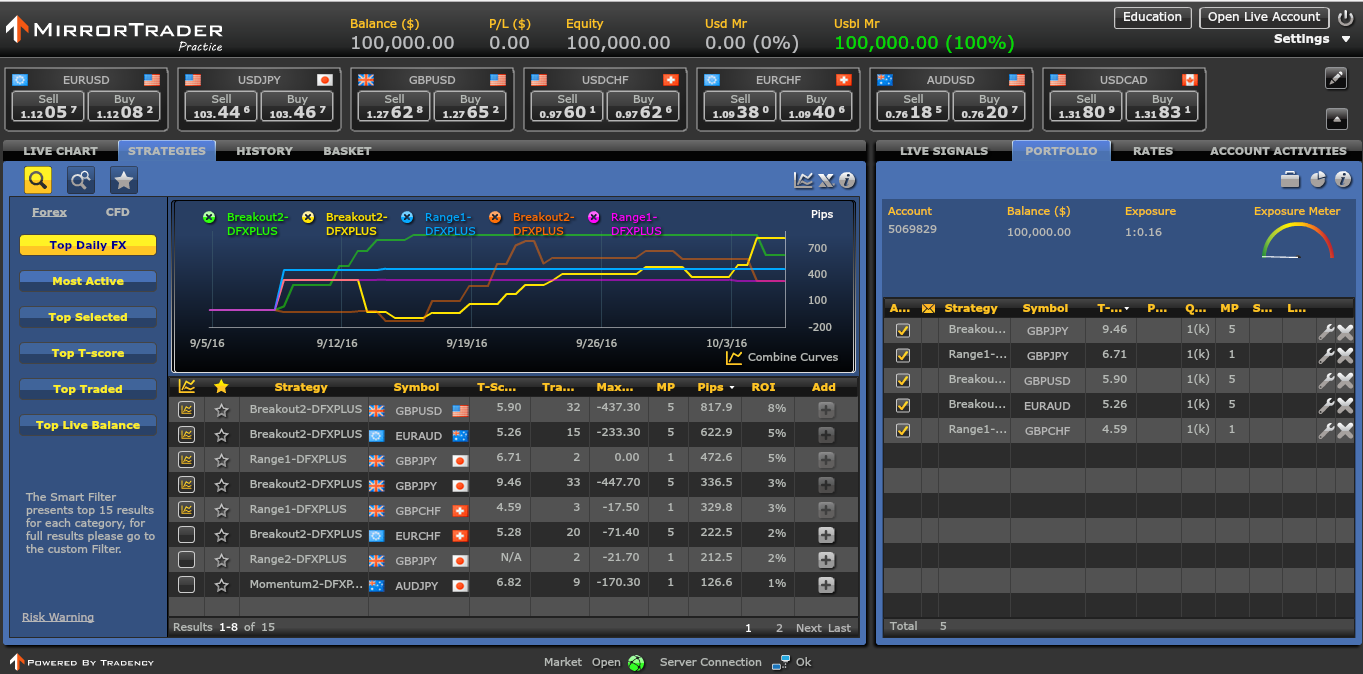Image resolution: width=1363 pixels, height=674 pixels.
Task: Open settings wrench for portfolio EURAUD row
Action: (1326, 405)
